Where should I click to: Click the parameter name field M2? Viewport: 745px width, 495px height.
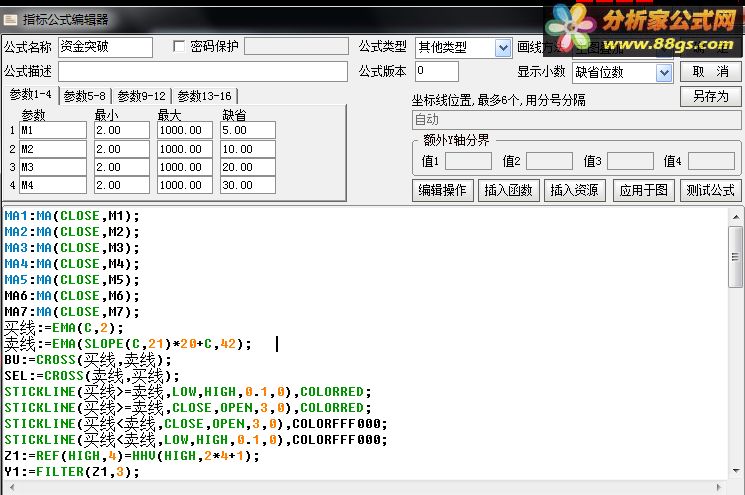[53, 149]
